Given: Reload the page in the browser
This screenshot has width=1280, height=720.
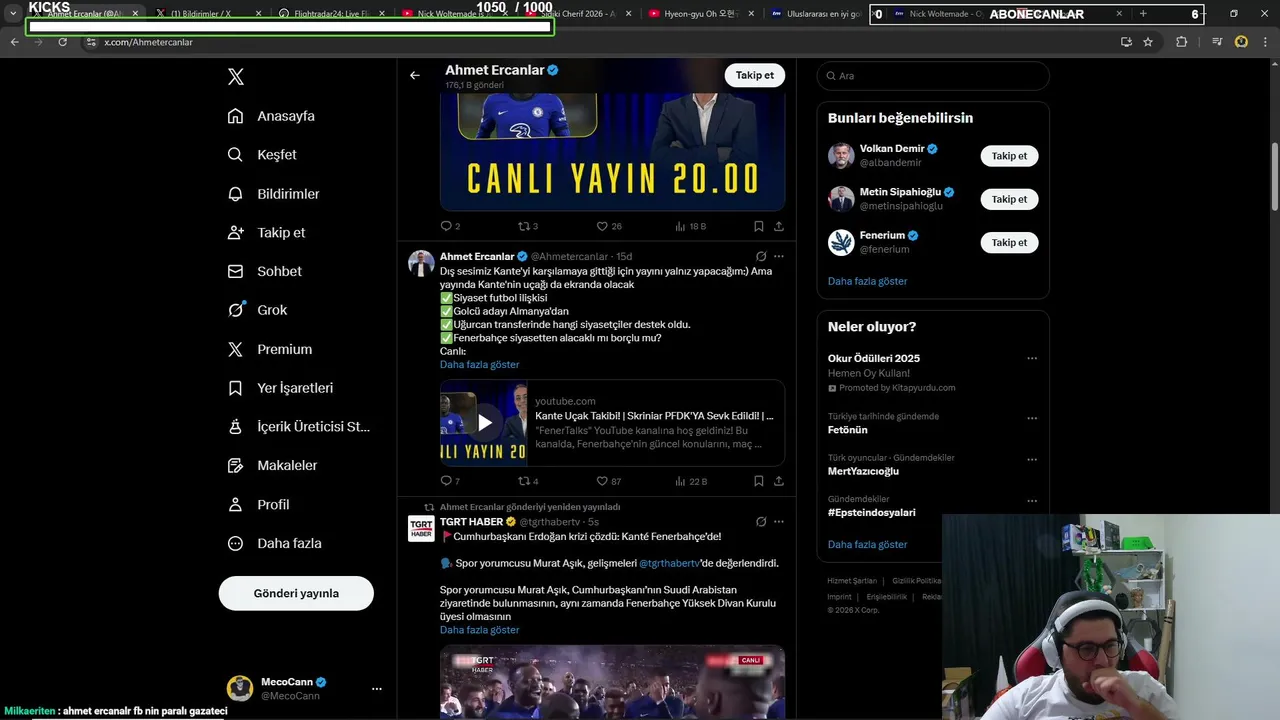Looking at the screenshot, I should pos(62,42).
